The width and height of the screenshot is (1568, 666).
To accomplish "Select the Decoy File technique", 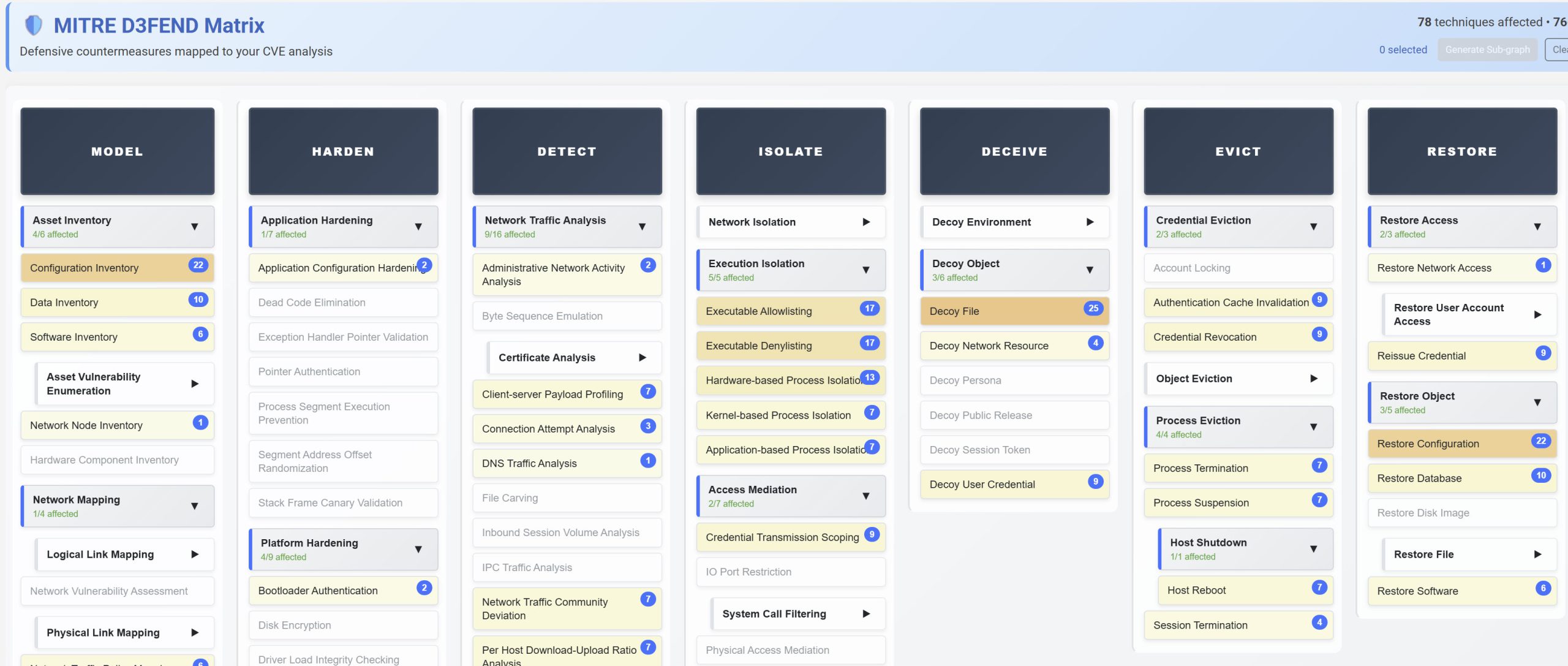I will click(1014, 311).
